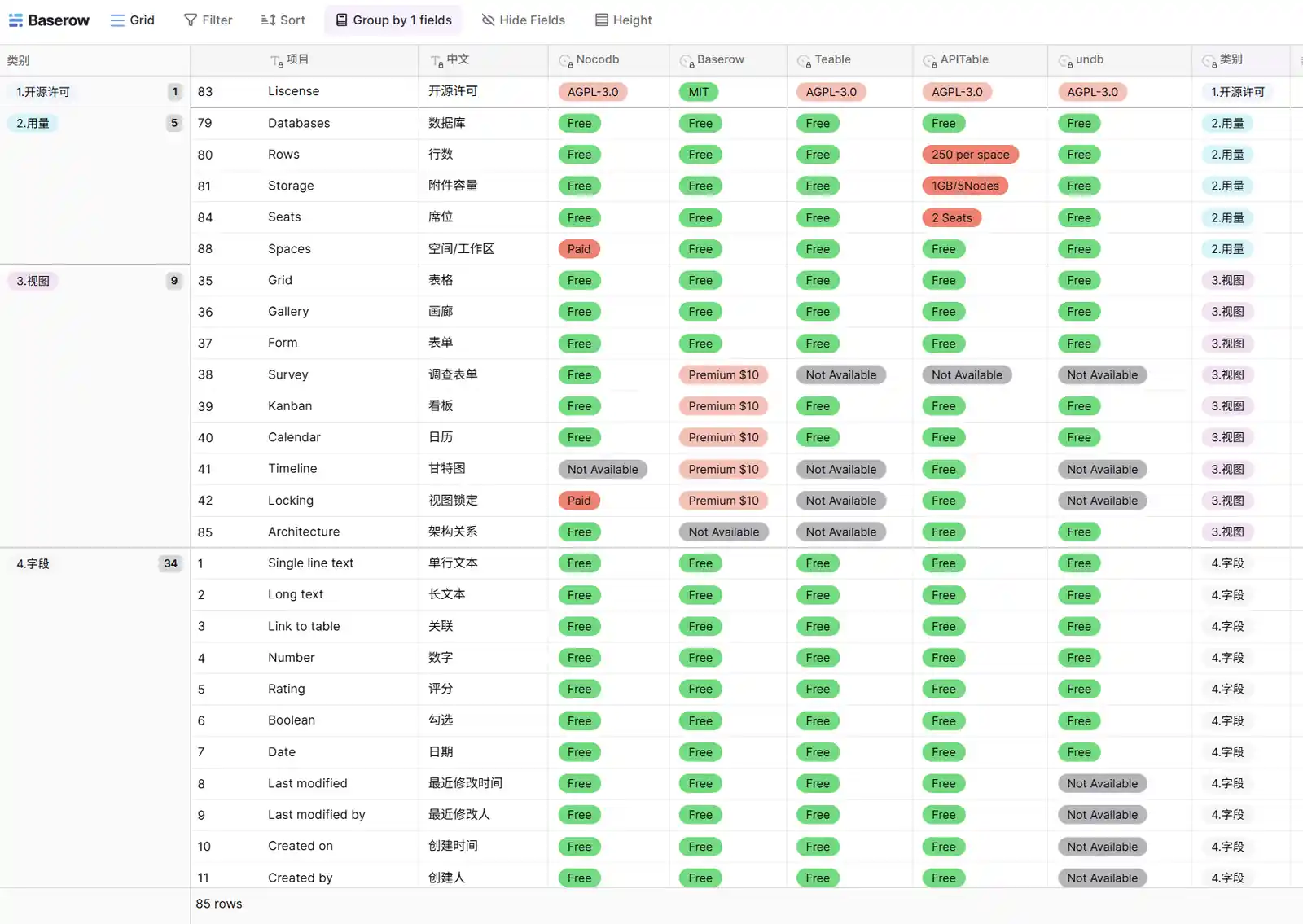The height and width of the screenshot is (924, 1303).
Task: Click the group count badge 9
Action: [173, 281]
